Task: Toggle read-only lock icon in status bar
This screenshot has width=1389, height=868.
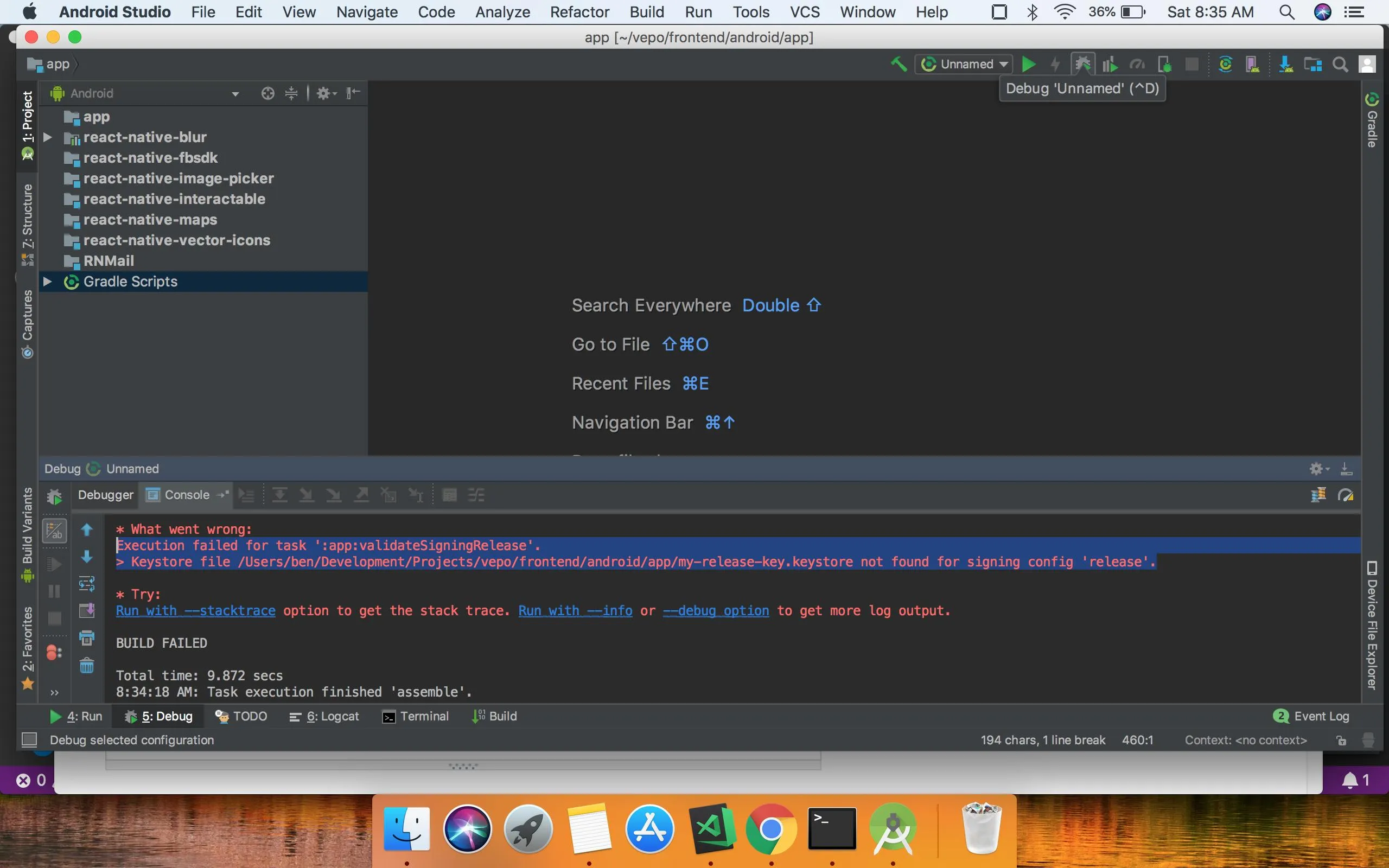Action: coord(1341,740)
